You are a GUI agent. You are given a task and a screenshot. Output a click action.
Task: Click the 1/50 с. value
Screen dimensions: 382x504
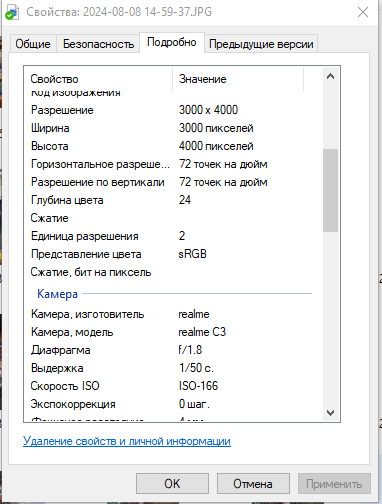tap(196, 368)
